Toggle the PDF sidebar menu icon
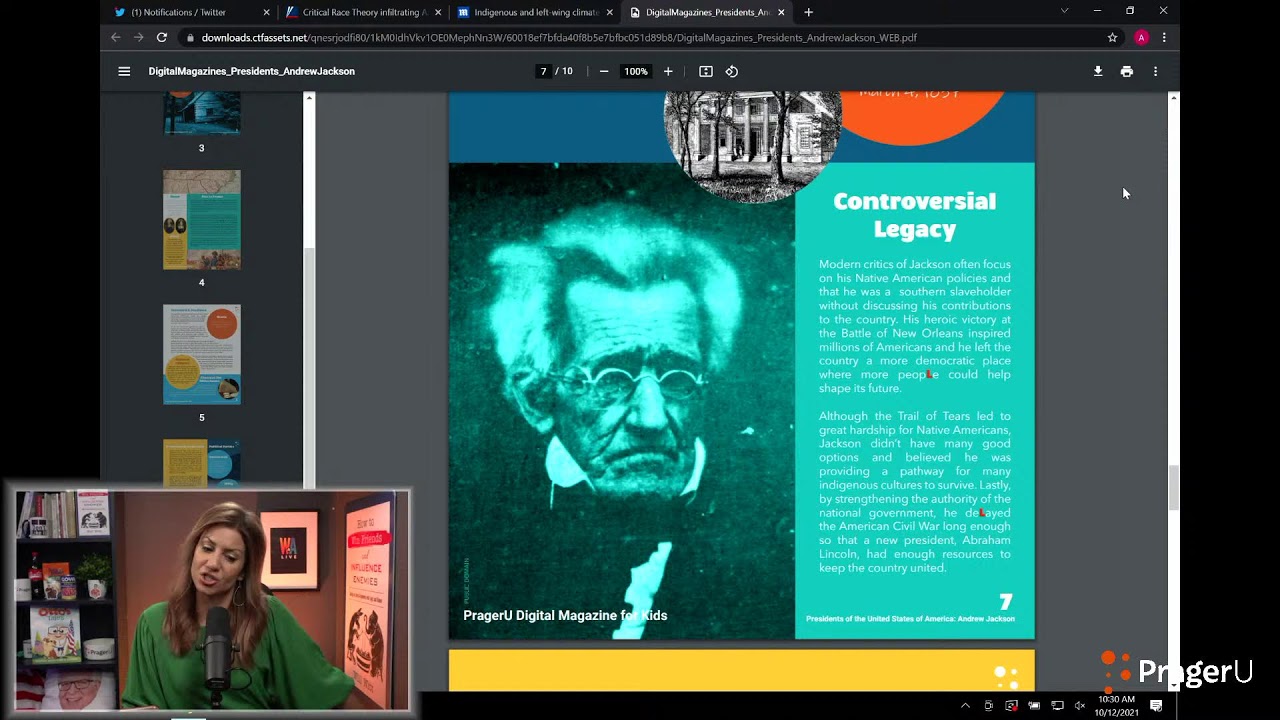Screen dimensions: 1280x720 pos(124,71)
